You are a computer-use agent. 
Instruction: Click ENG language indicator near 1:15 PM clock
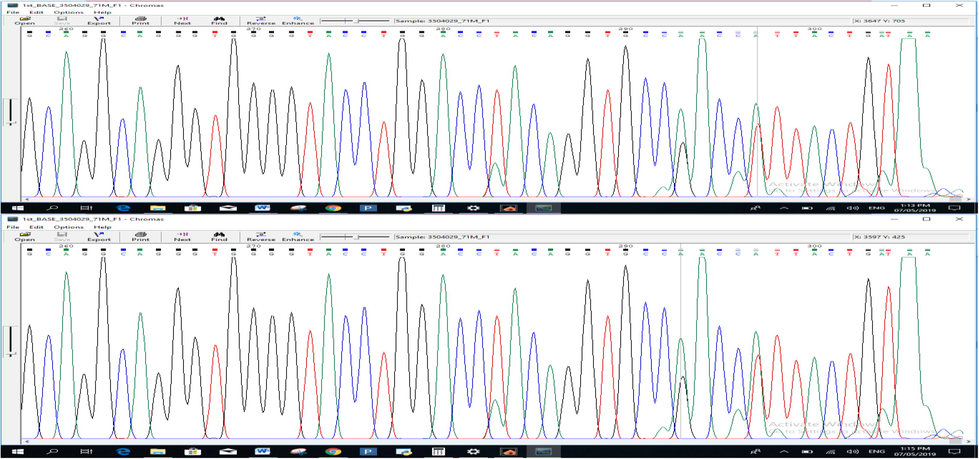click(877, 451)
